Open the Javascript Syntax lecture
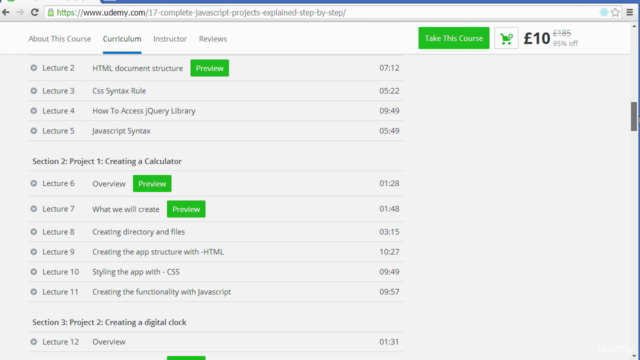This screenshot has height=360, width=640. click(x=121, y=131)
